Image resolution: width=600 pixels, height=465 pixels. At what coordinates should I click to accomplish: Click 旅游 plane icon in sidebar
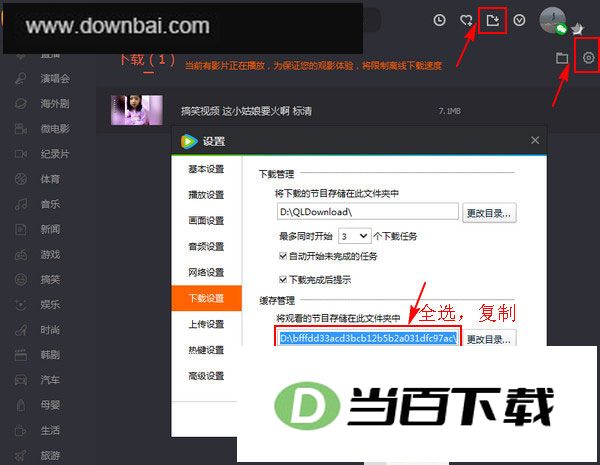point(21,455)
